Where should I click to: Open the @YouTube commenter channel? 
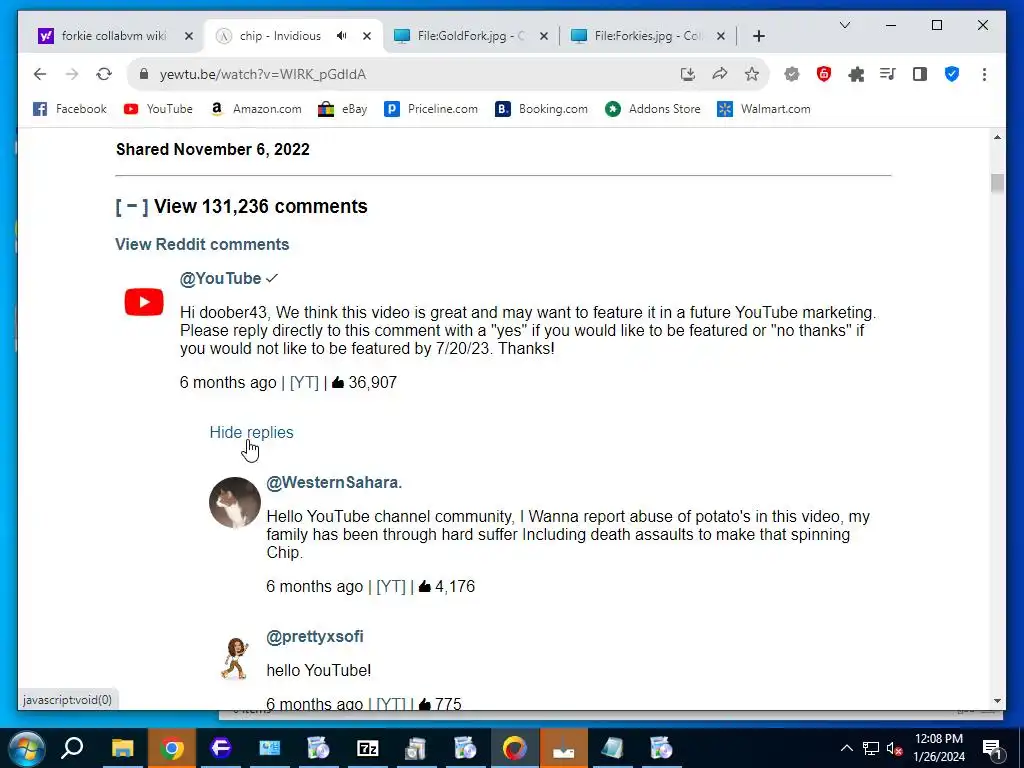coord(220,278)
